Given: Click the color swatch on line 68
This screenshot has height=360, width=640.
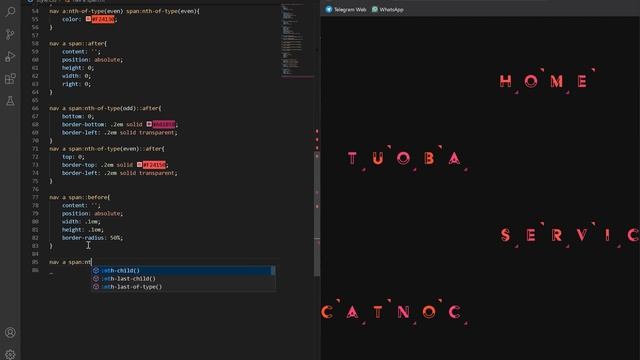Looking at the screenshot, I should point(149,124).
